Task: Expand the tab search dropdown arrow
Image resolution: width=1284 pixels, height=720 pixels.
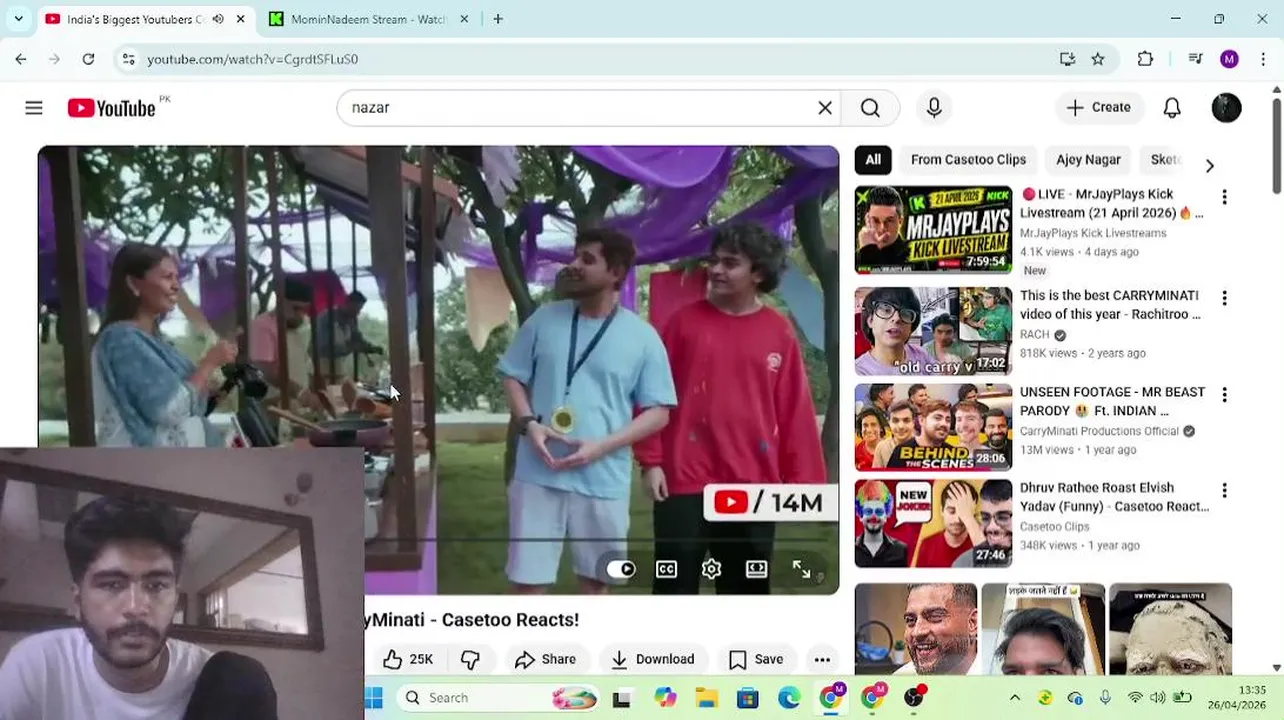Action: (18, 19)
